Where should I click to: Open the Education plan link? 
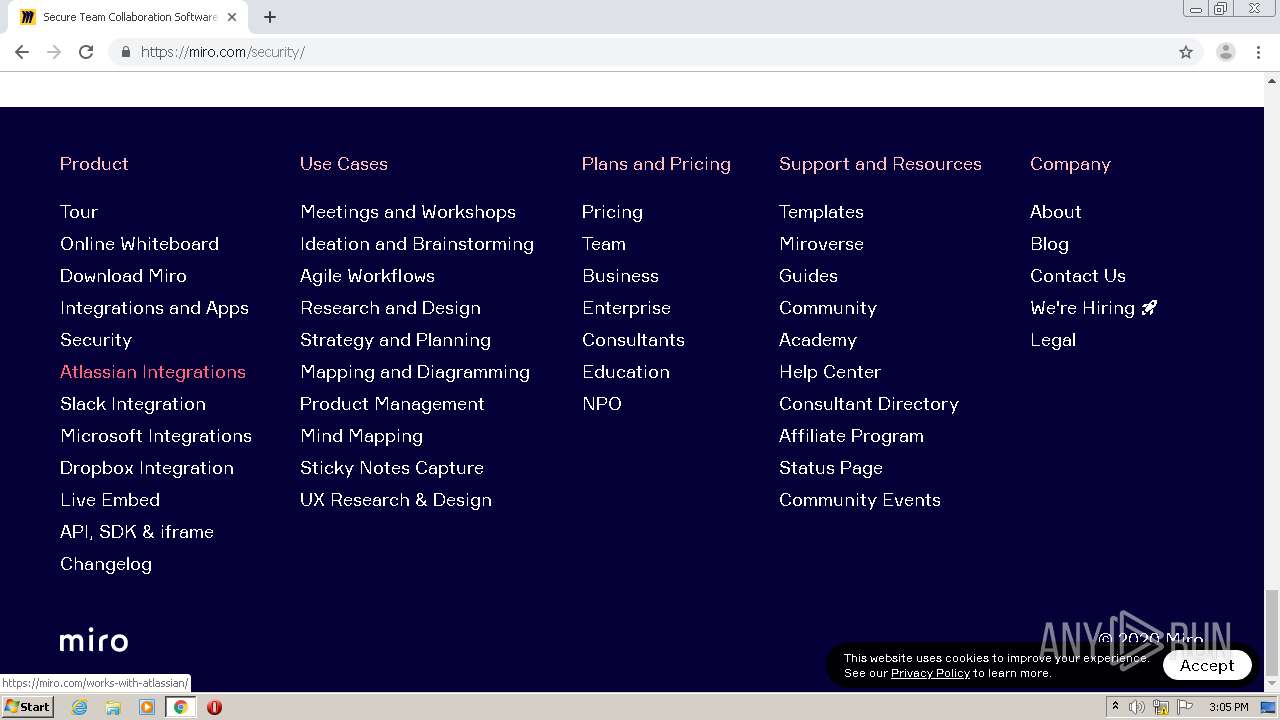[x=626, y=372]
